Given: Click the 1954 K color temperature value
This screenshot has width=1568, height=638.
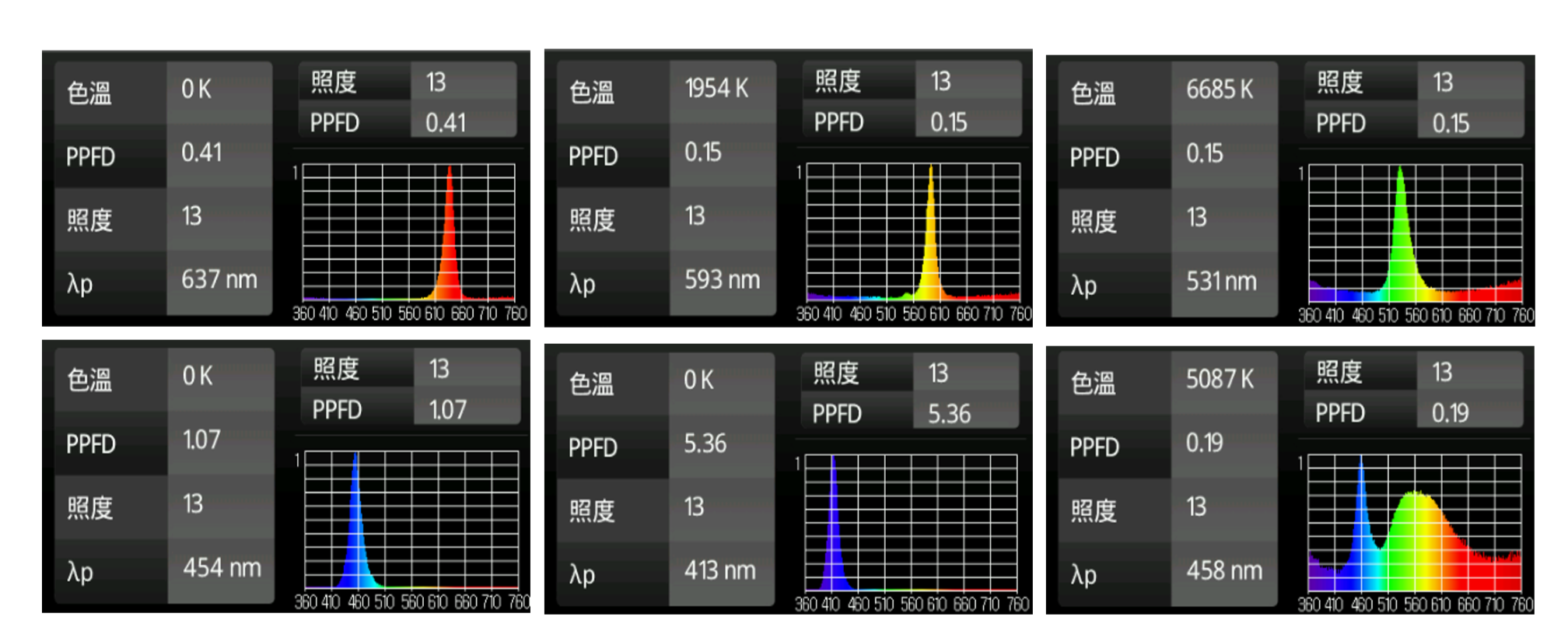Looking at the screenshot, I should point(716,88).
